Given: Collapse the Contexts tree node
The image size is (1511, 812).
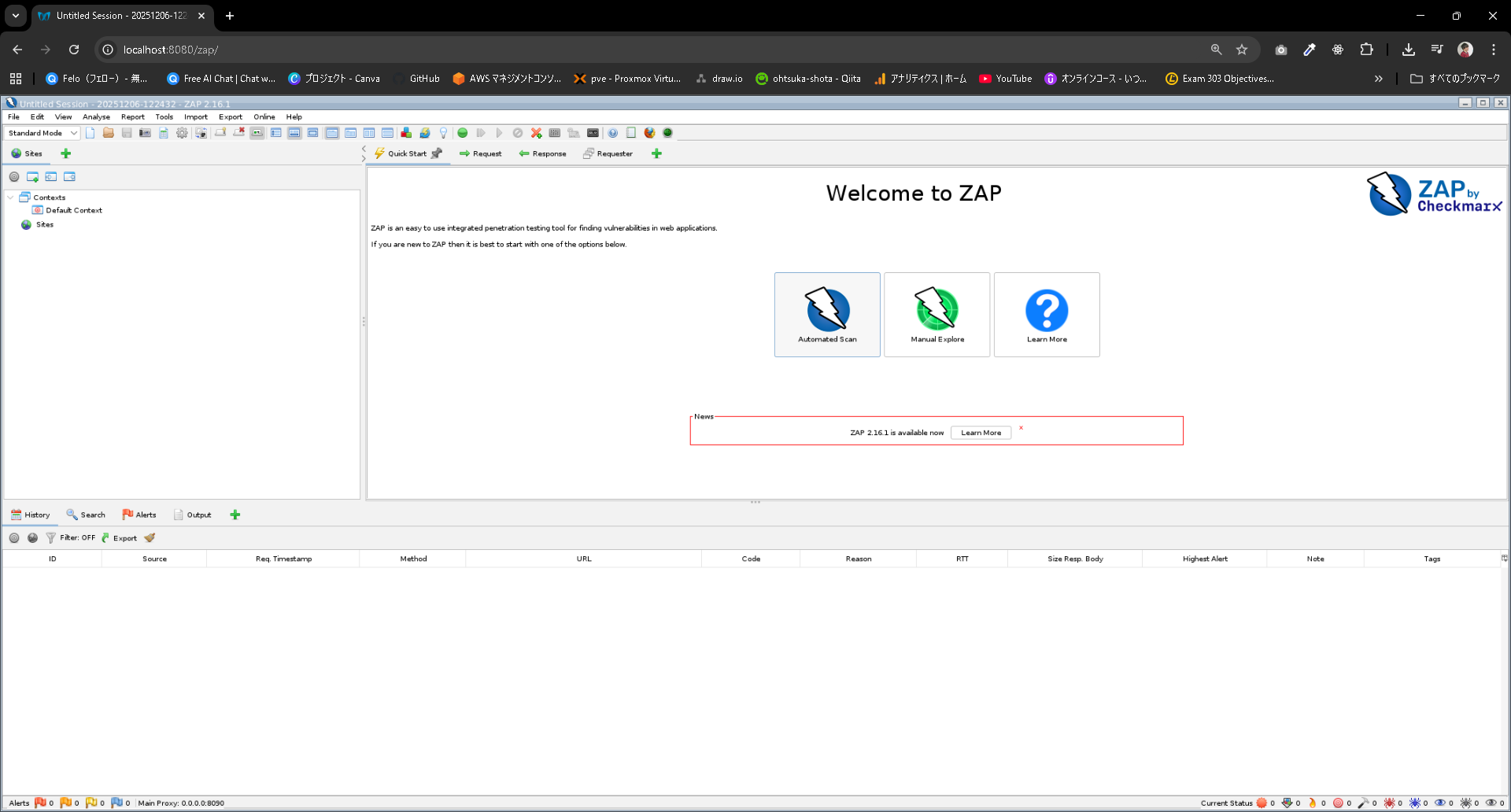Looking at the screenshot, I should tap(10, 197).
